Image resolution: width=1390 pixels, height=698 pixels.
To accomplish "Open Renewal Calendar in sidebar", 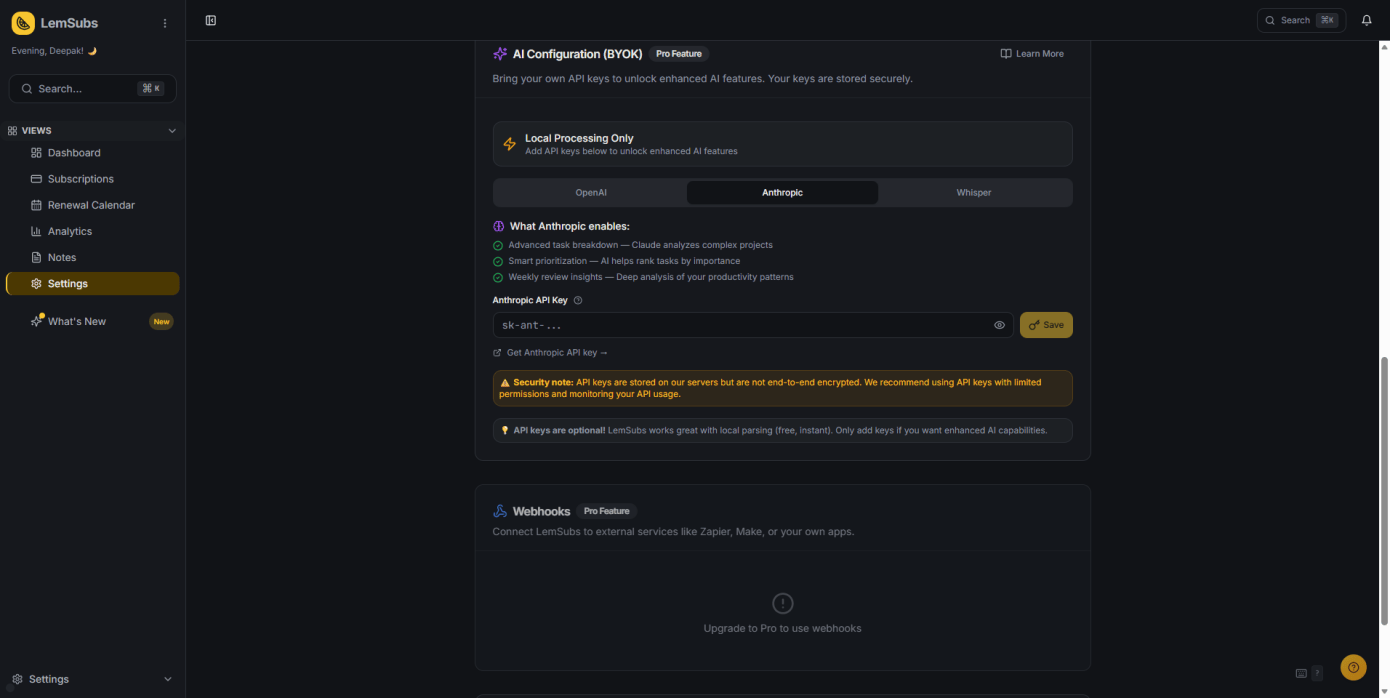I will pyautogui.click(x=91, y=205).
